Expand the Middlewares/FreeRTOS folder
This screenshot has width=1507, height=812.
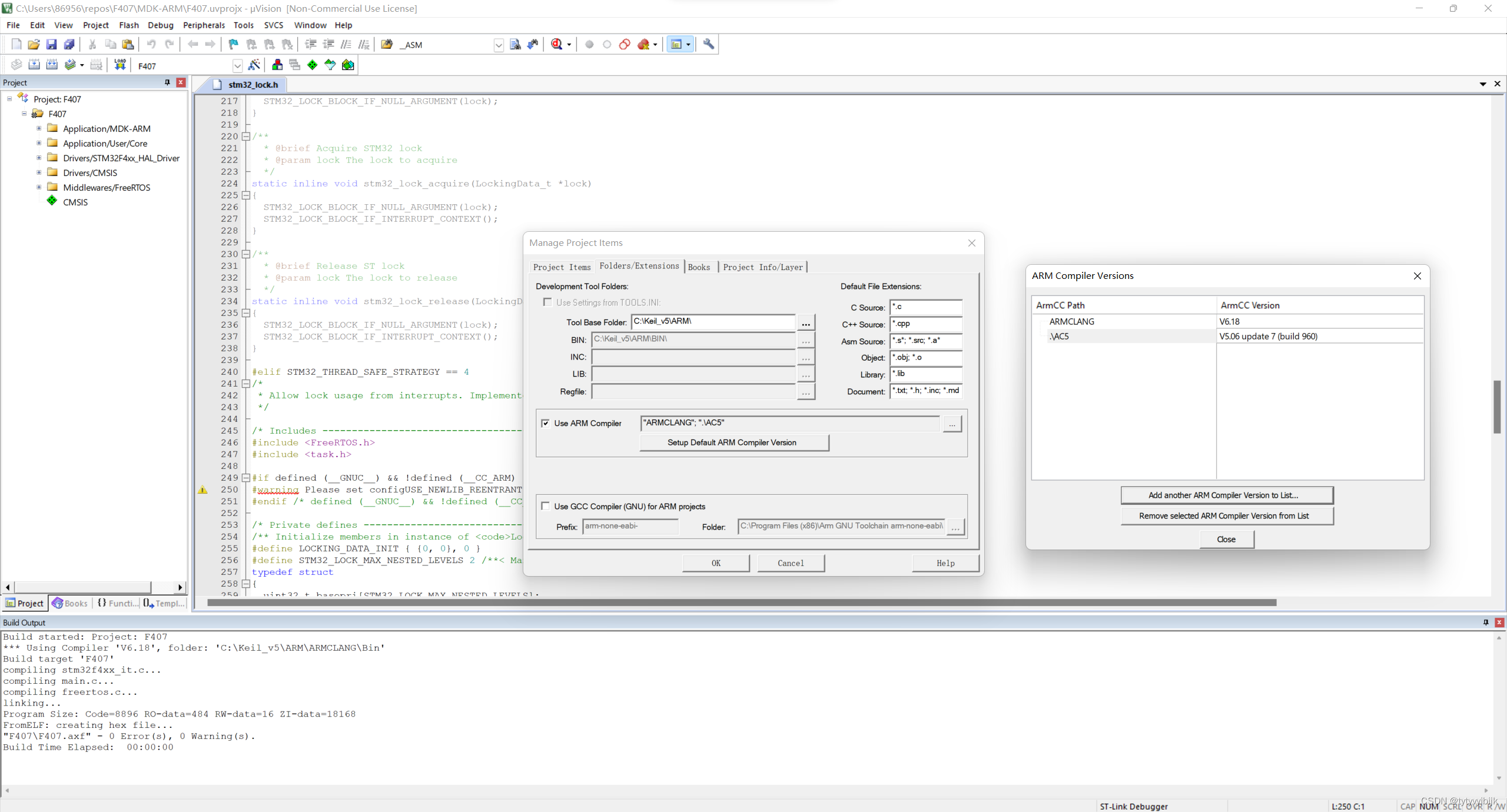[39, 187]
